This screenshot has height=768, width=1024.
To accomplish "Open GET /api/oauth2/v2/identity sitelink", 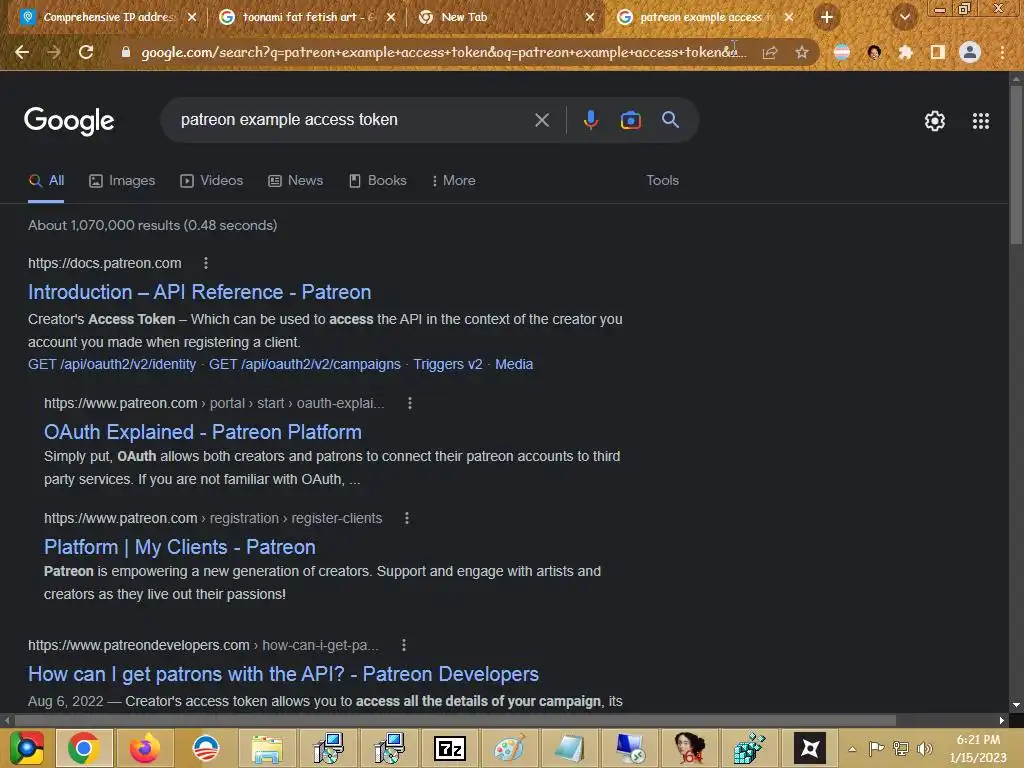I will pyautogui.click(x=112, y=364).
